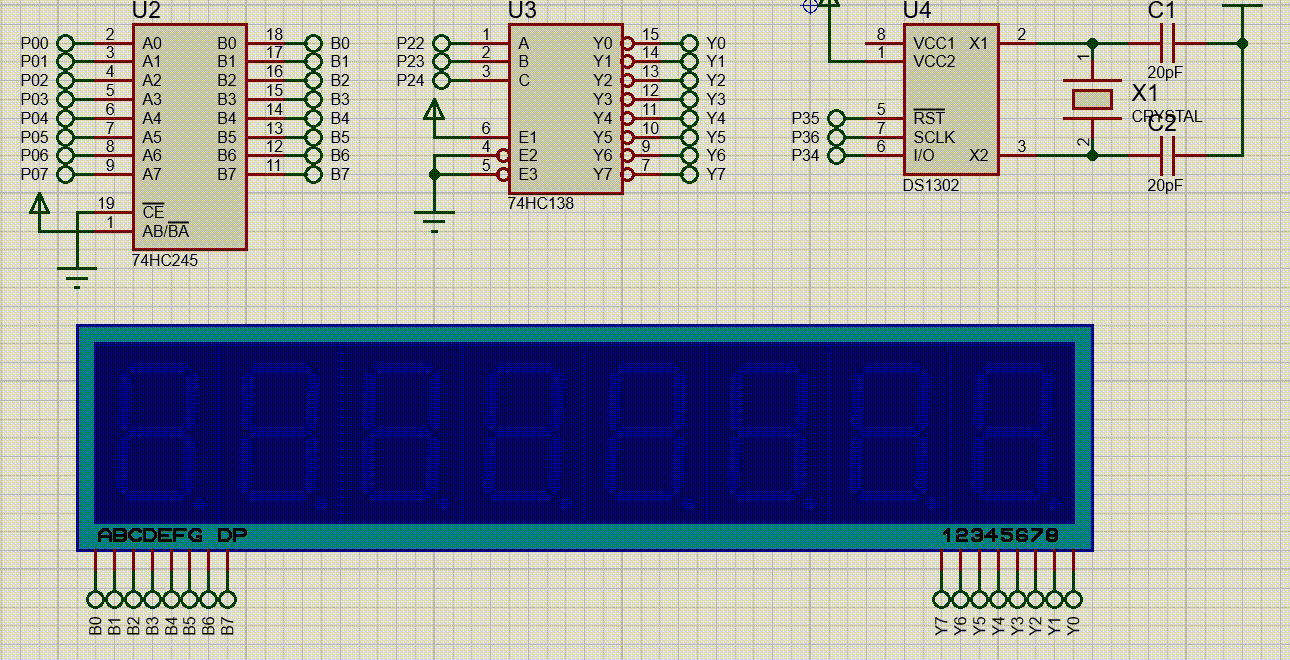Click the B0 terminal right of U2

tap(313, 43)
